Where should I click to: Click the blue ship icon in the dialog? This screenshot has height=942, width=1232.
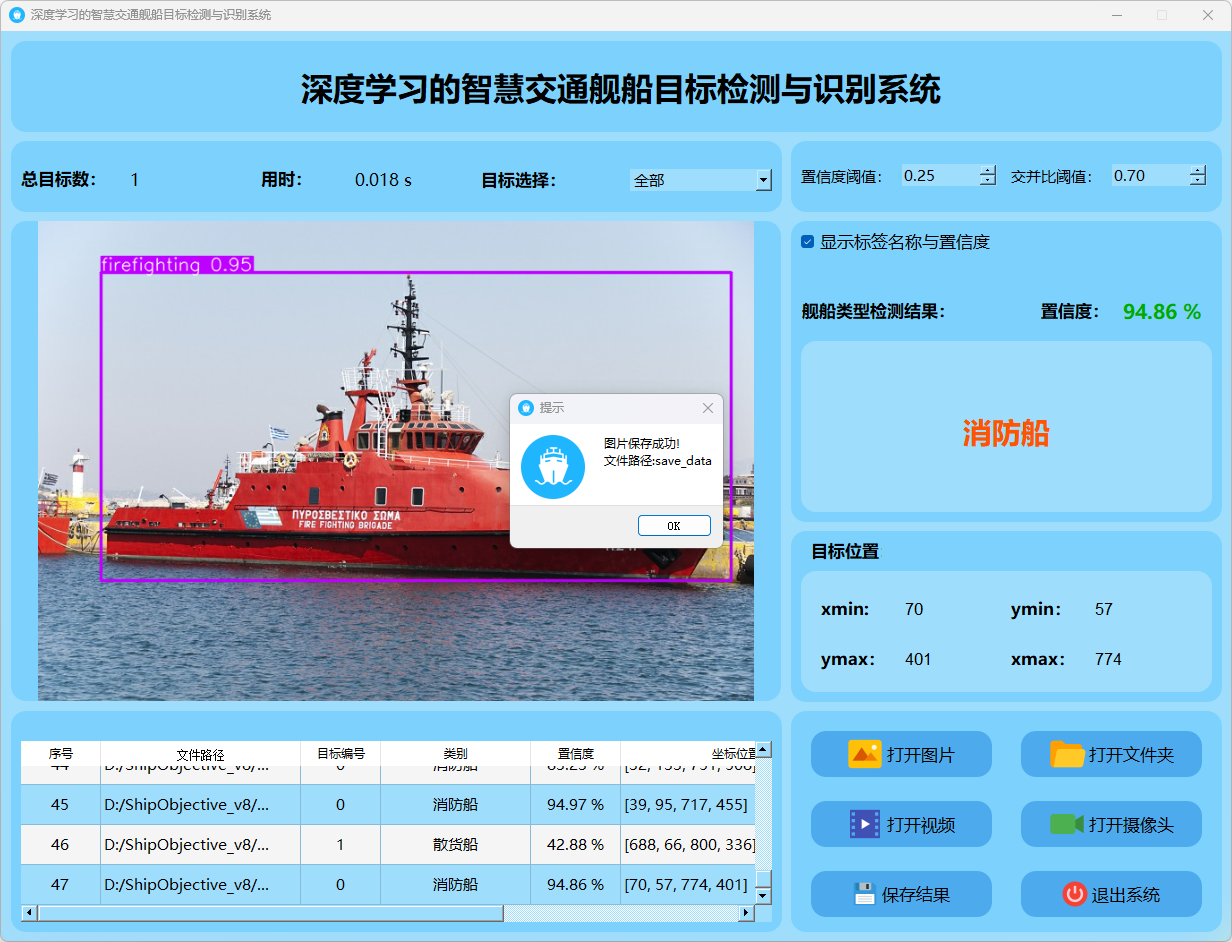[x=553, y=467]
